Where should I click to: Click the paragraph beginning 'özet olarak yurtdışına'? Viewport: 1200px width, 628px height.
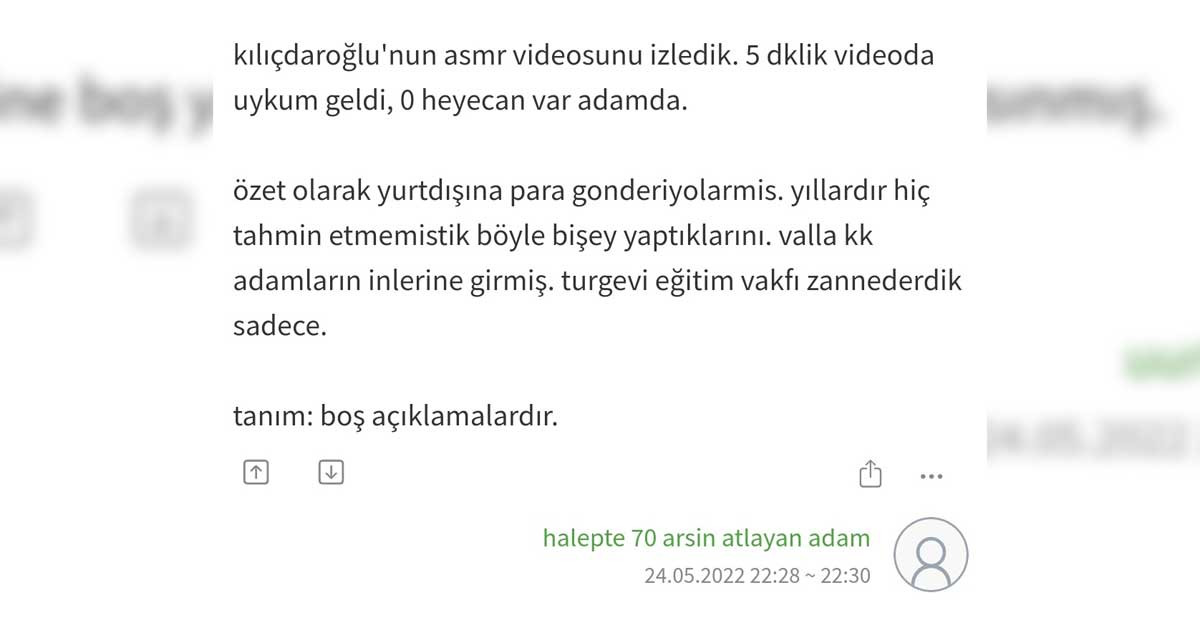pyautogui.click(x=597, y=258)
